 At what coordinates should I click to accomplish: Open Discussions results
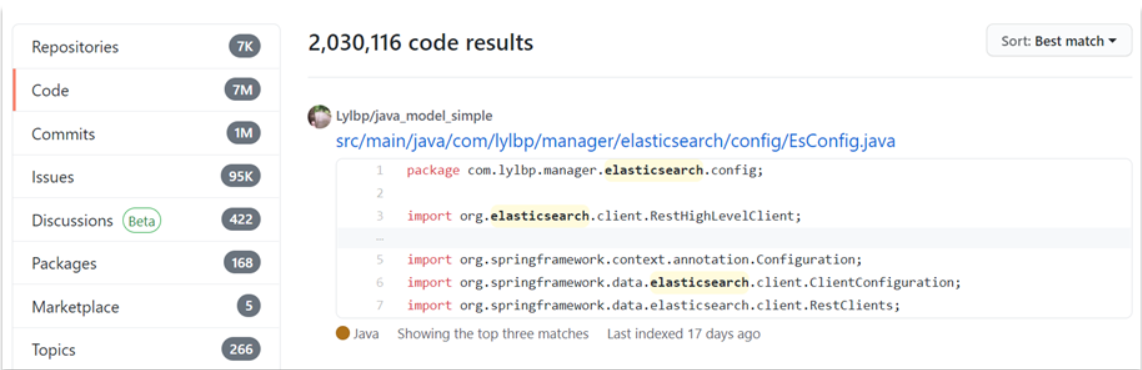(146, 220)
